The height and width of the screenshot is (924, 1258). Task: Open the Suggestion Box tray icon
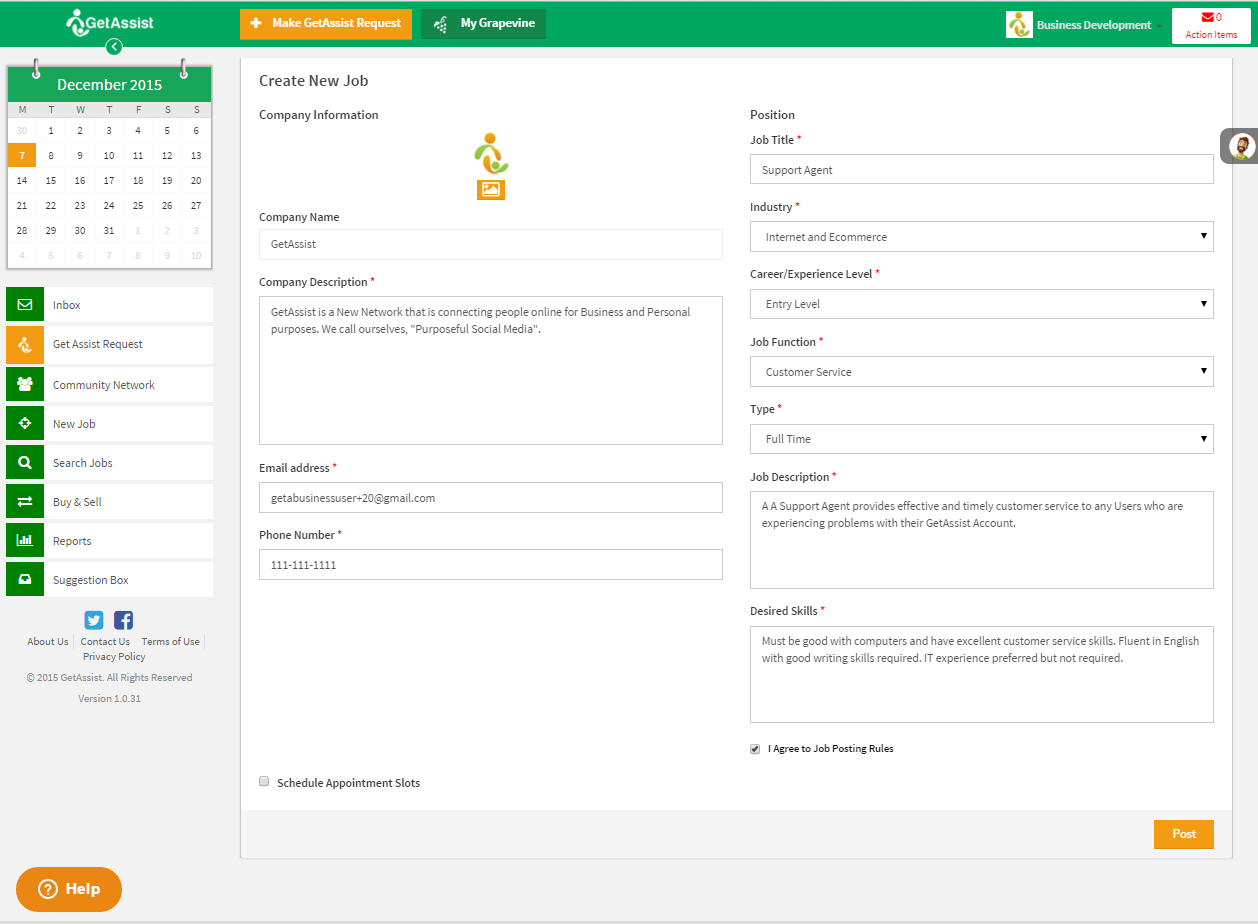click(25, 580)
